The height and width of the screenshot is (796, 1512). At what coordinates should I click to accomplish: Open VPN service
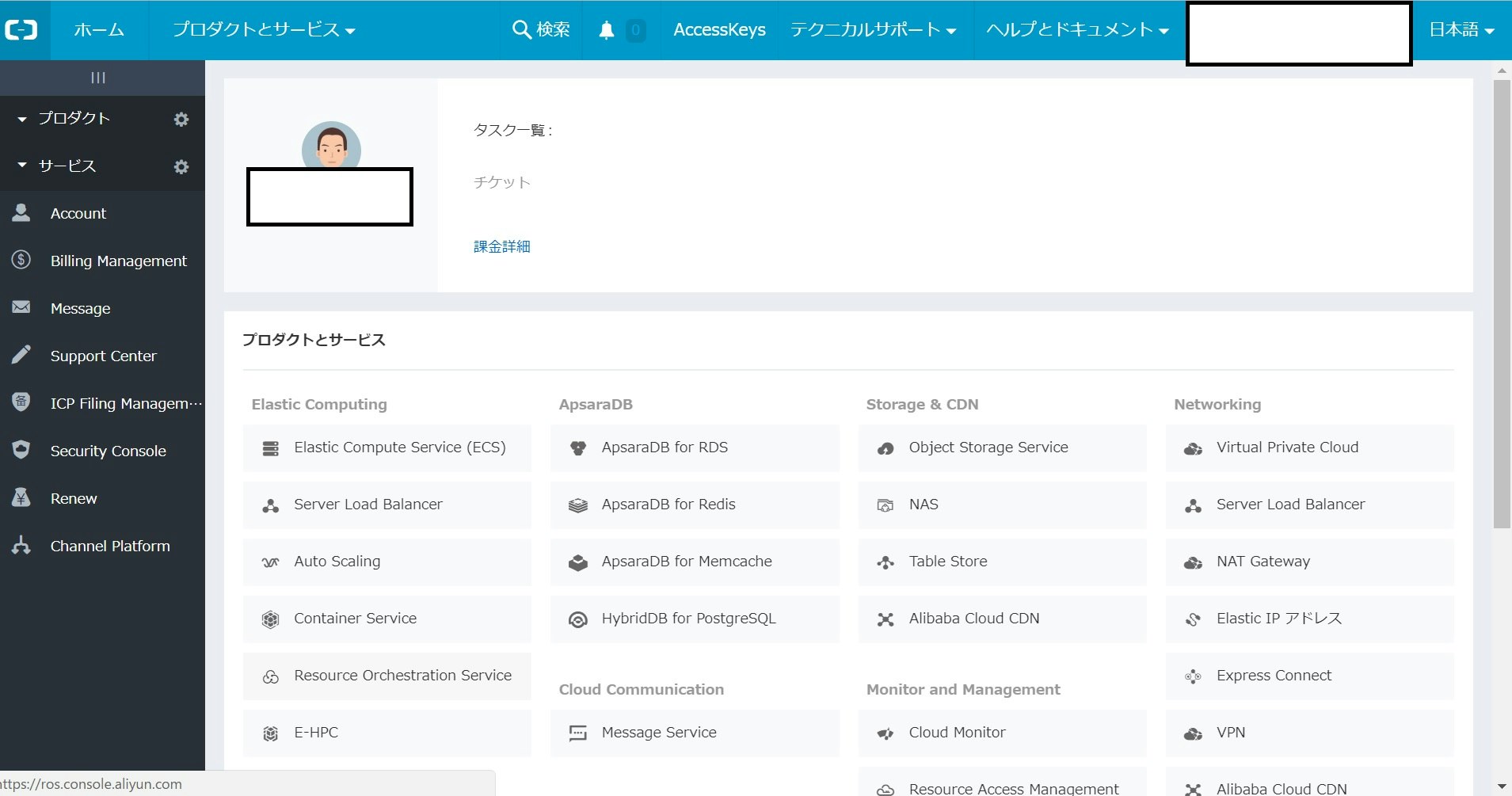pyautogui.click(x=1310, y=733)
